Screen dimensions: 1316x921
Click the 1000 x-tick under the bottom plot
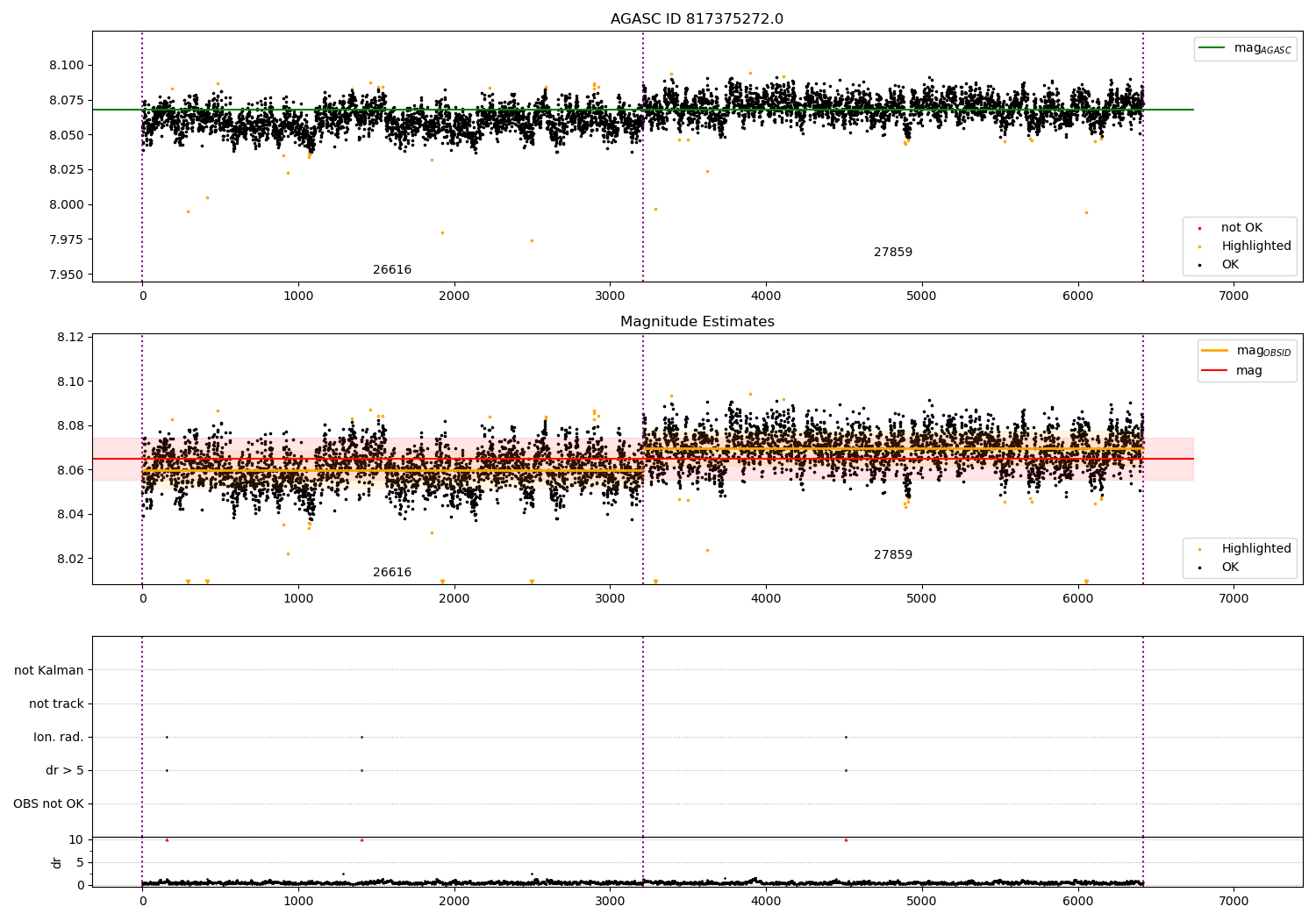pos(298,901)
